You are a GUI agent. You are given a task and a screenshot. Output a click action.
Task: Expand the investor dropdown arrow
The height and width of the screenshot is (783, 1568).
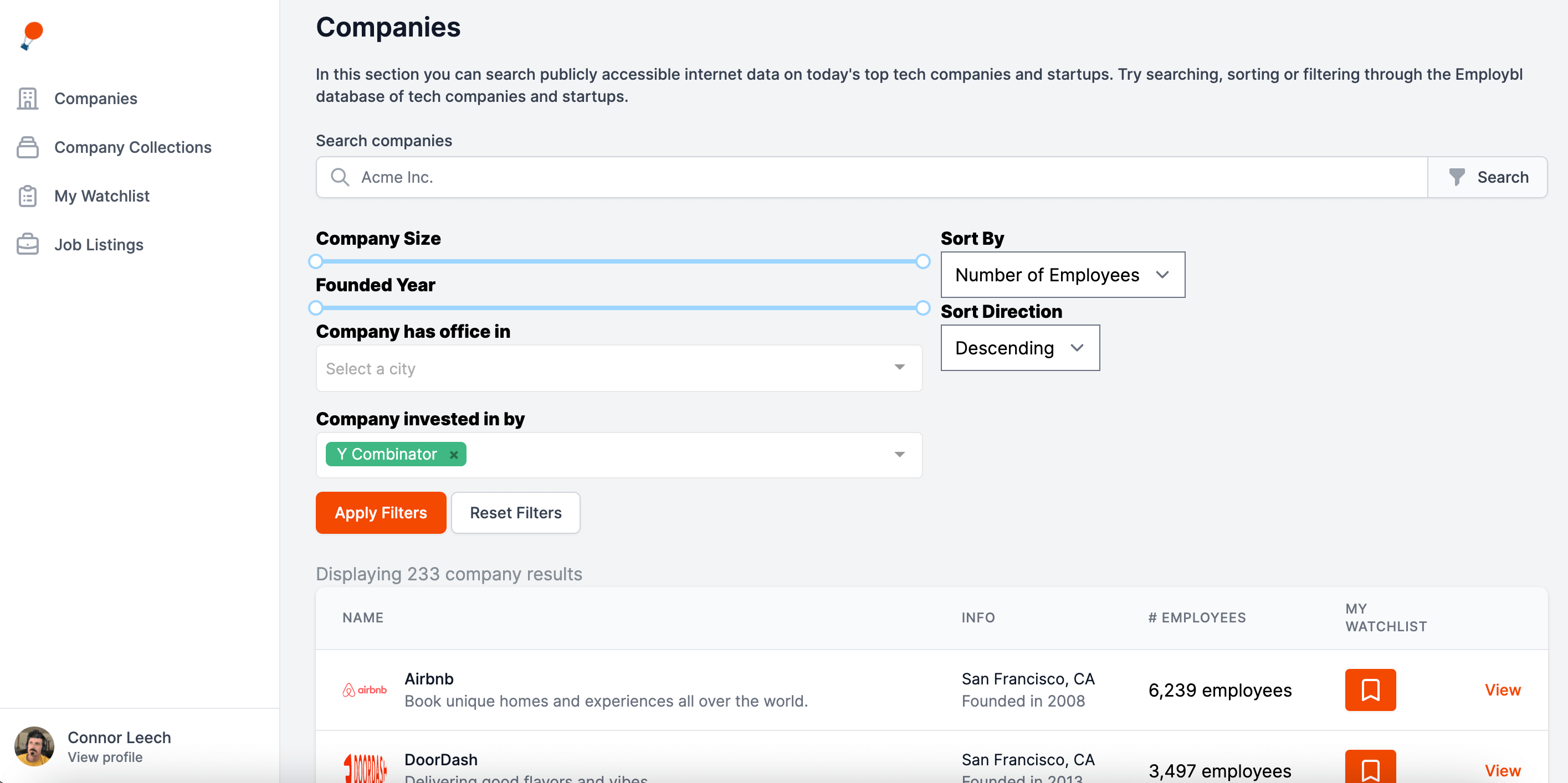tap(899, 455)
